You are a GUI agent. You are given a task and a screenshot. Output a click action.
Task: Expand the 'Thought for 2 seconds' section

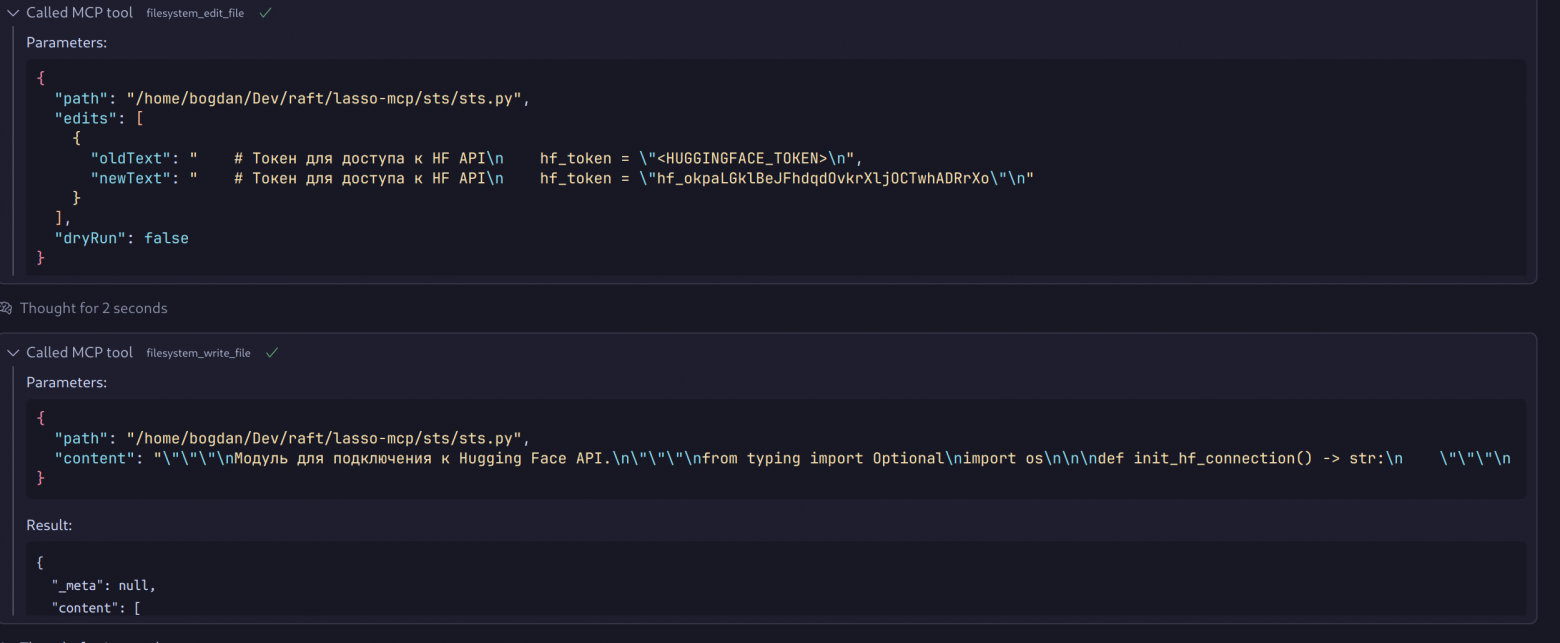93,308
